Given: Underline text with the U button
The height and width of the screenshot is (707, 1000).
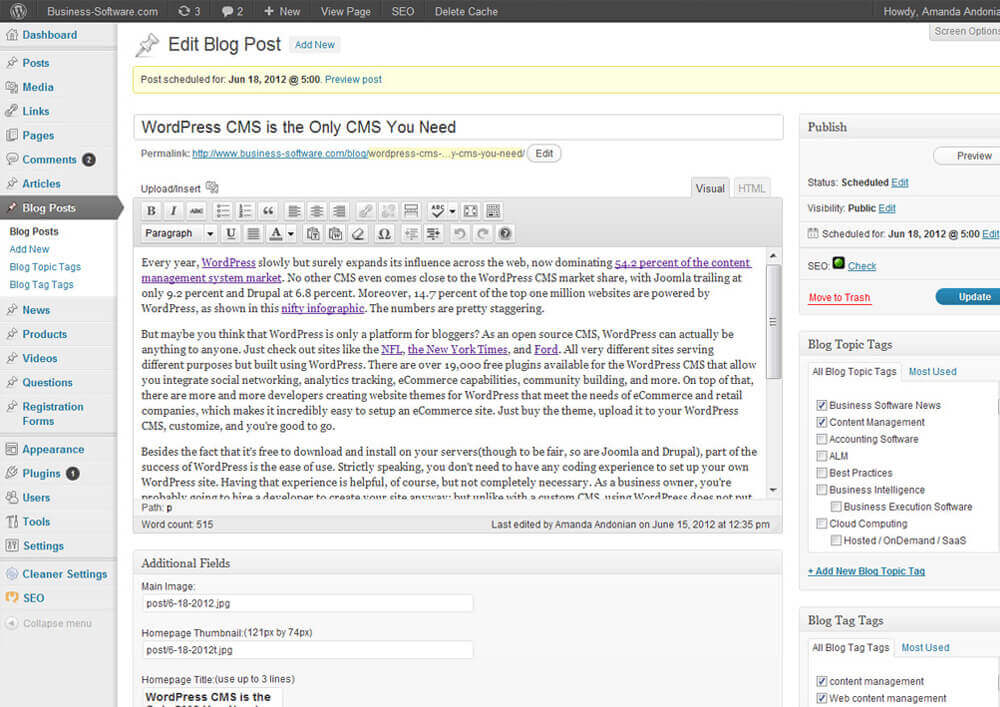Looking at the screenshot, I should click(x=231, y=234).
